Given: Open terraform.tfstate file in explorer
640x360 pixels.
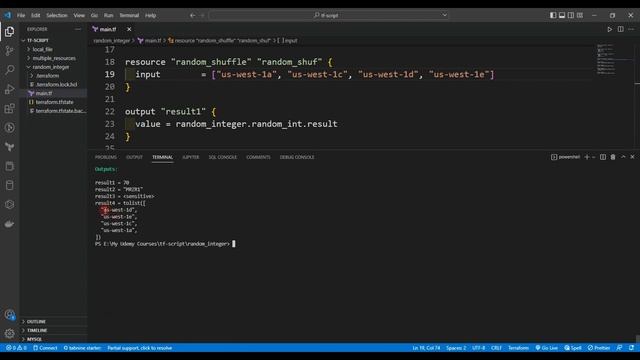Looking at the screenshot, I should point(55,102).
